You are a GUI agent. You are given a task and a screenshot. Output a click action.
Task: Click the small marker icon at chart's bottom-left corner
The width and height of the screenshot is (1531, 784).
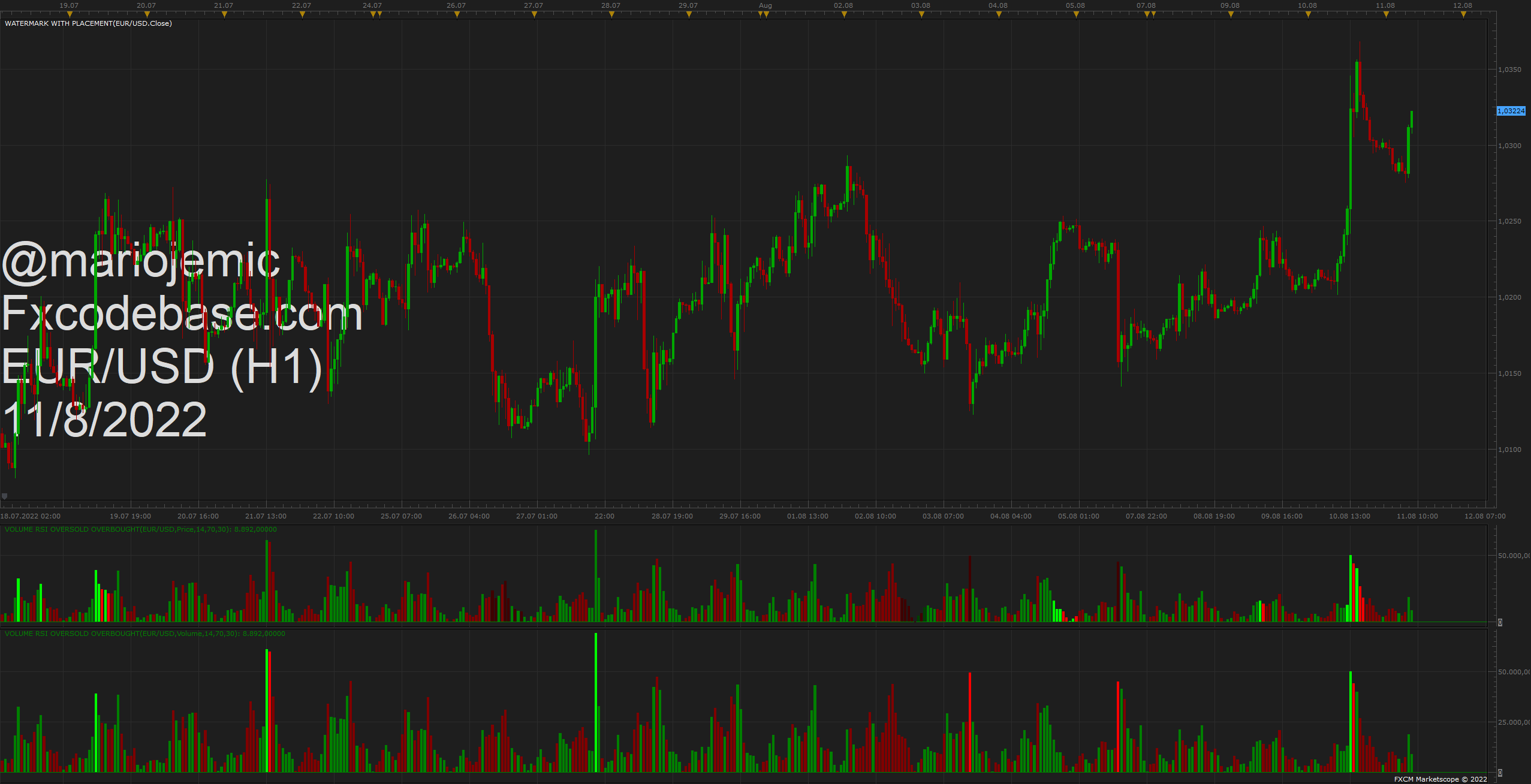click(x=5, y=496)
